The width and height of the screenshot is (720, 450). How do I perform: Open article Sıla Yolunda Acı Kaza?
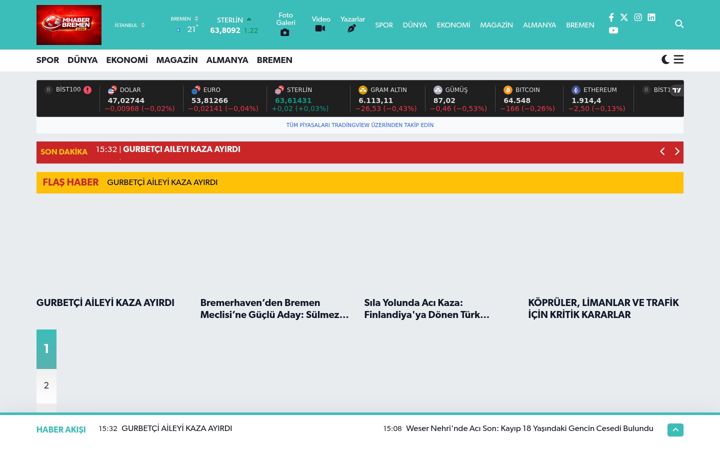[427, 309]
